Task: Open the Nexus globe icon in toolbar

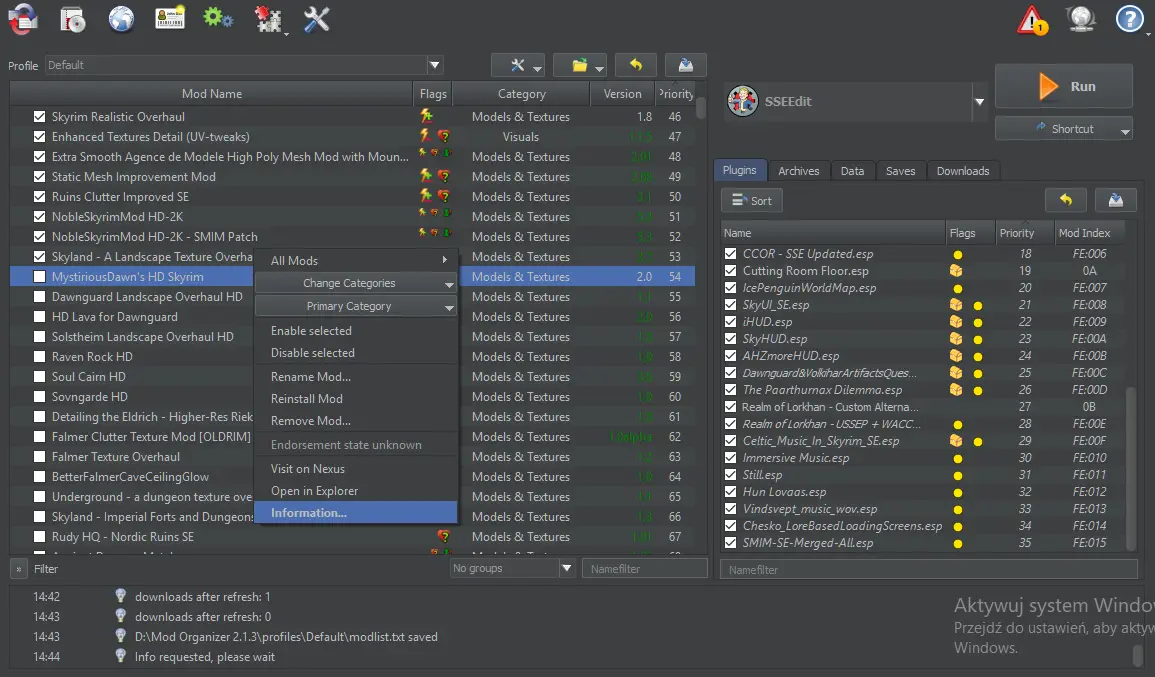Action: click(x=121, y=19)
